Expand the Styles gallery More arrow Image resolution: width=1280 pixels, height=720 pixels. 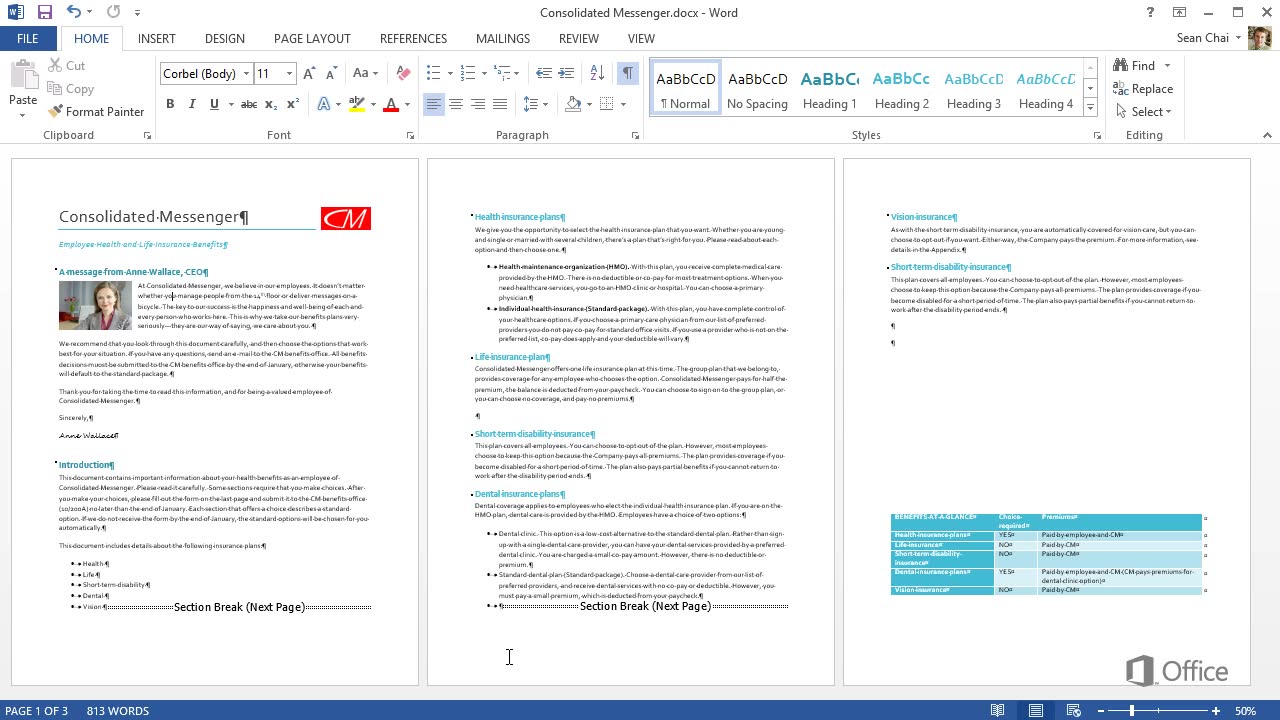coord(1090,108)
